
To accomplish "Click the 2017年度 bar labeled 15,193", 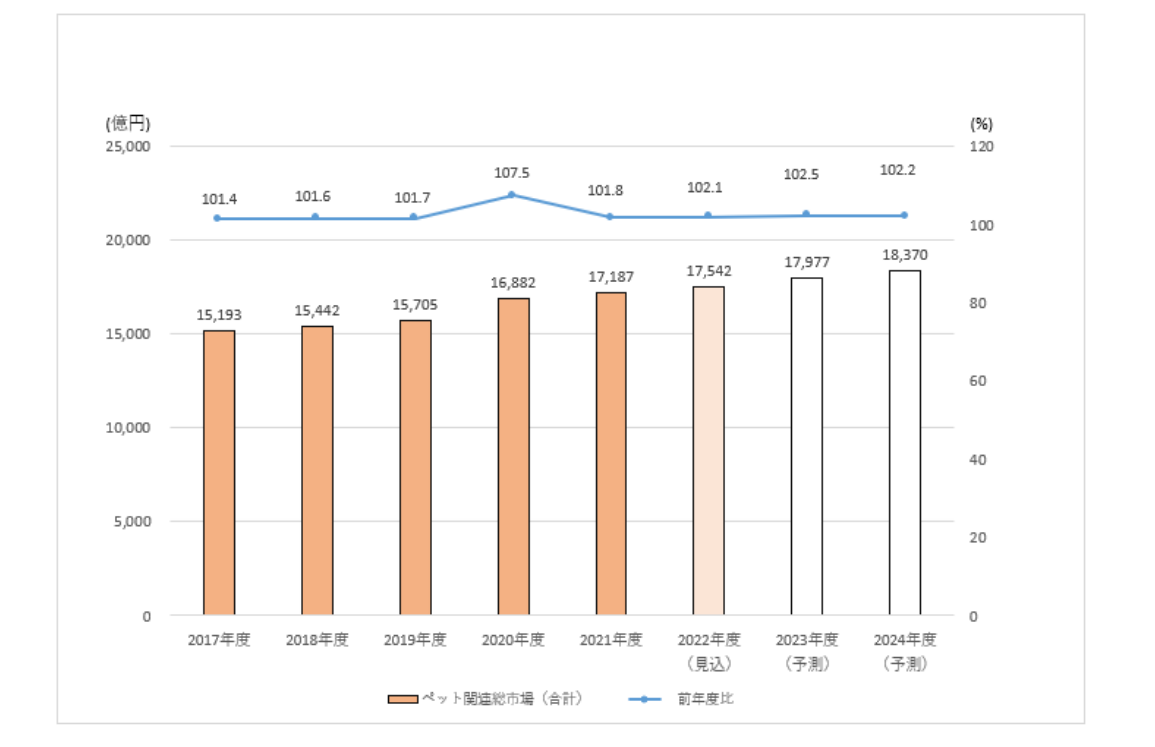I will point(219,472).
